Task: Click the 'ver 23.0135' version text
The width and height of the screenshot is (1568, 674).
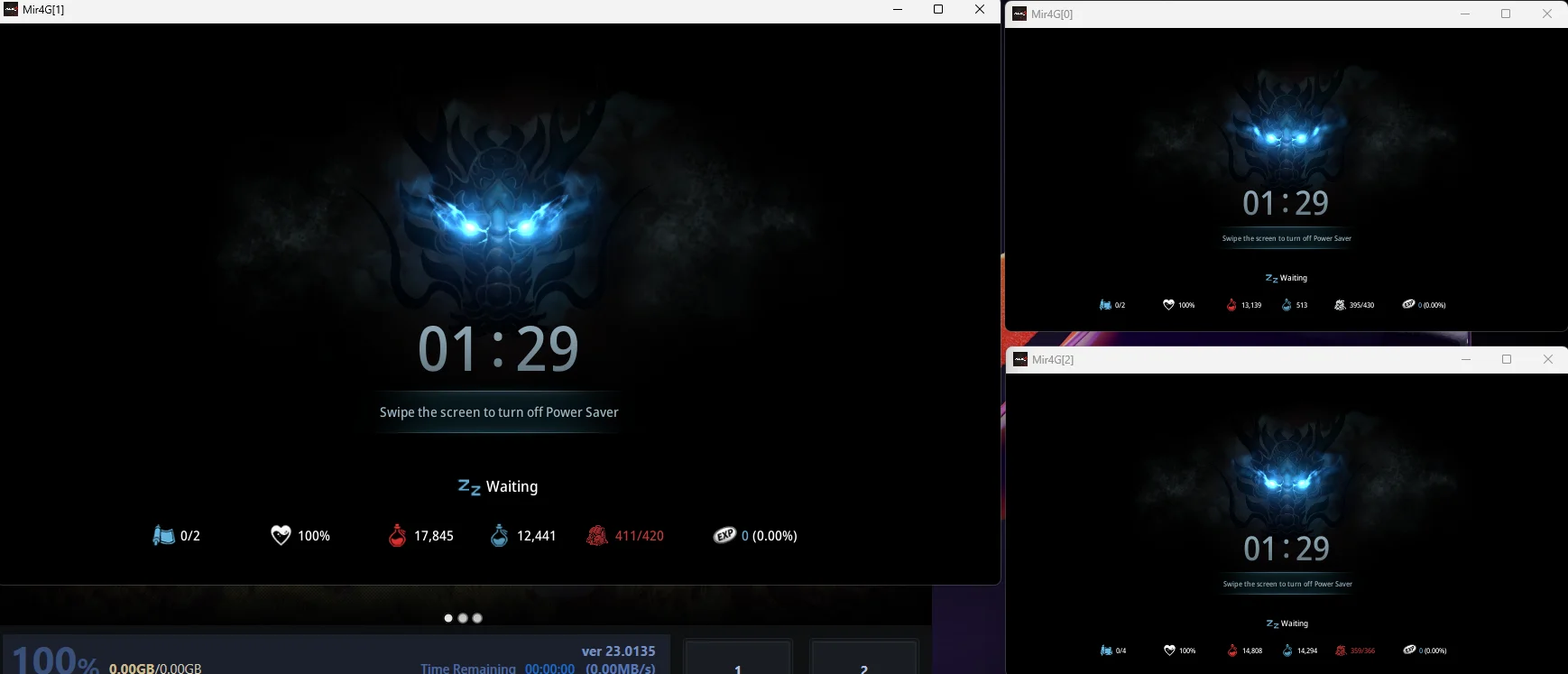Action: tap(619, 651)
